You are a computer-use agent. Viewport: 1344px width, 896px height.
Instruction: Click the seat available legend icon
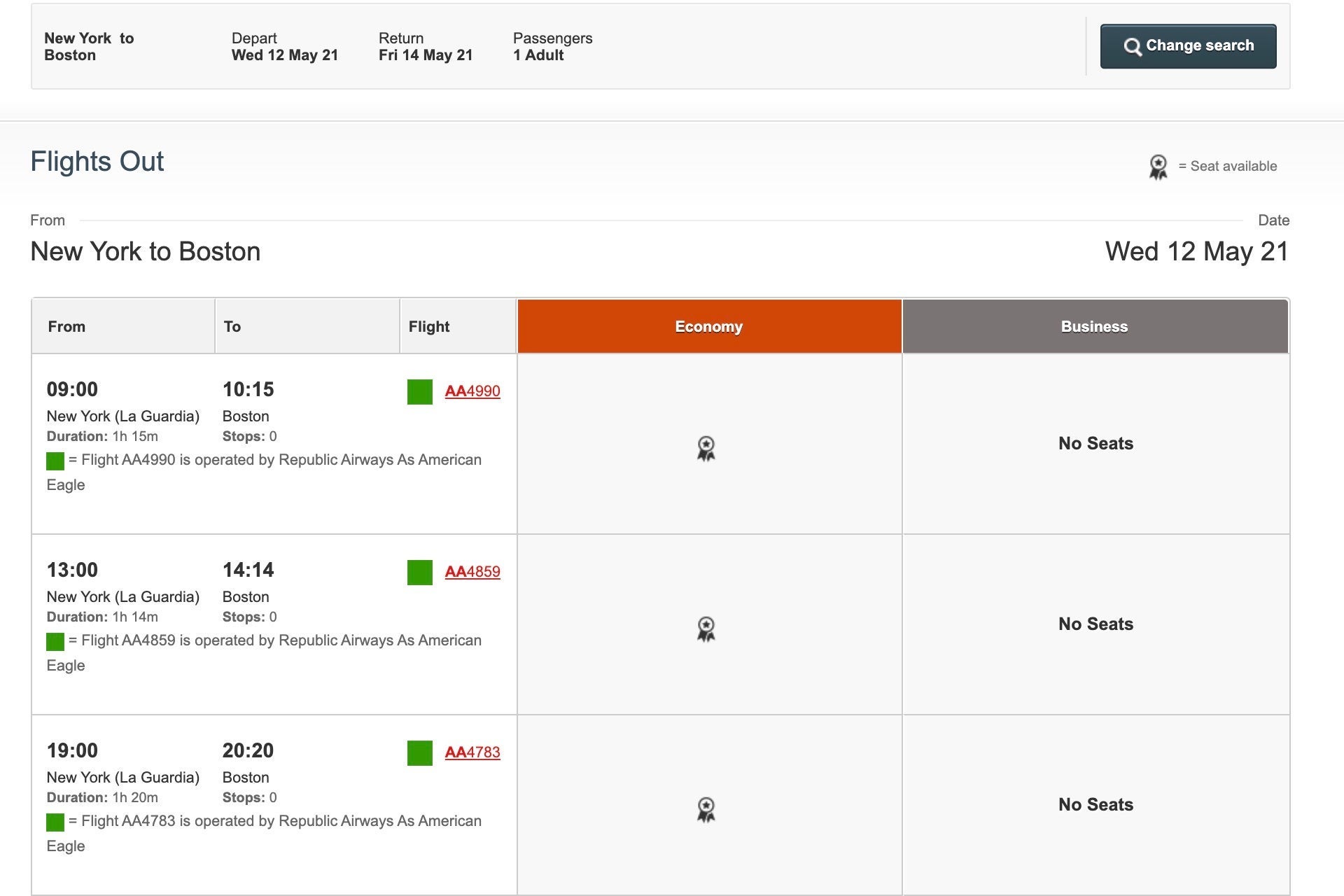1158,167
